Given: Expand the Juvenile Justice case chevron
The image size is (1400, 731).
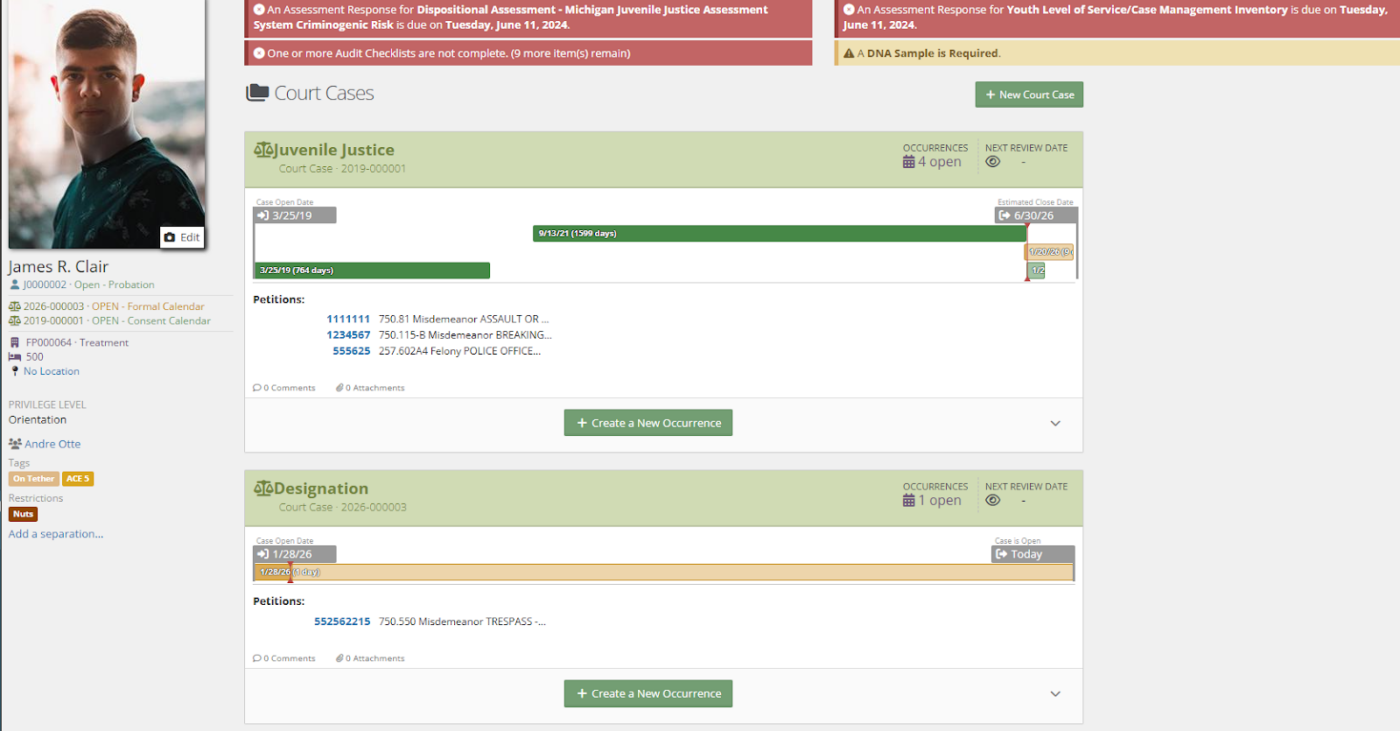Looking at the screenshot, I should click(1055, 423).
